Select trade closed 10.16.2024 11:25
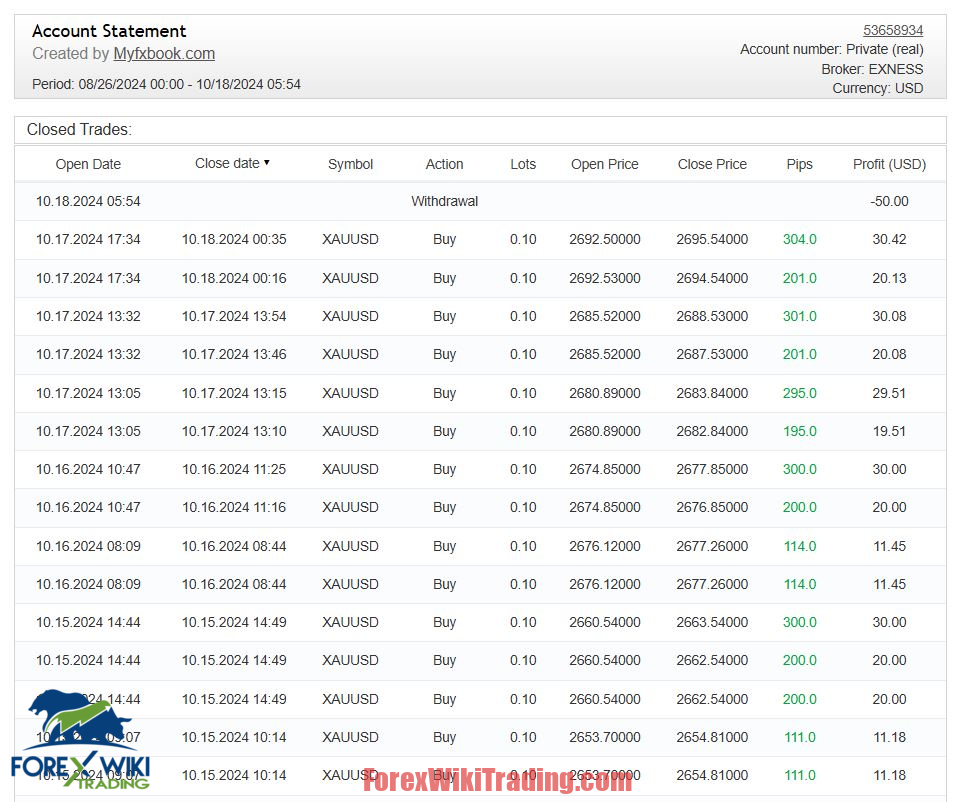This screenshot has height=802, width=977. (234, 469)
